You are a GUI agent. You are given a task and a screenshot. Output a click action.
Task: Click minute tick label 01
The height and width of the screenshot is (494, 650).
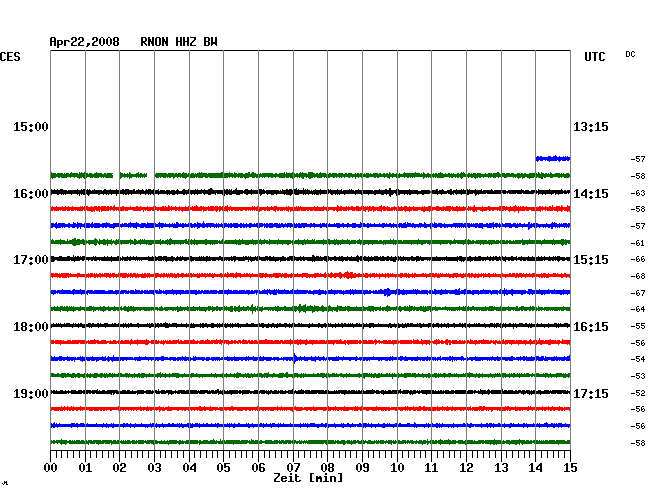85,468
